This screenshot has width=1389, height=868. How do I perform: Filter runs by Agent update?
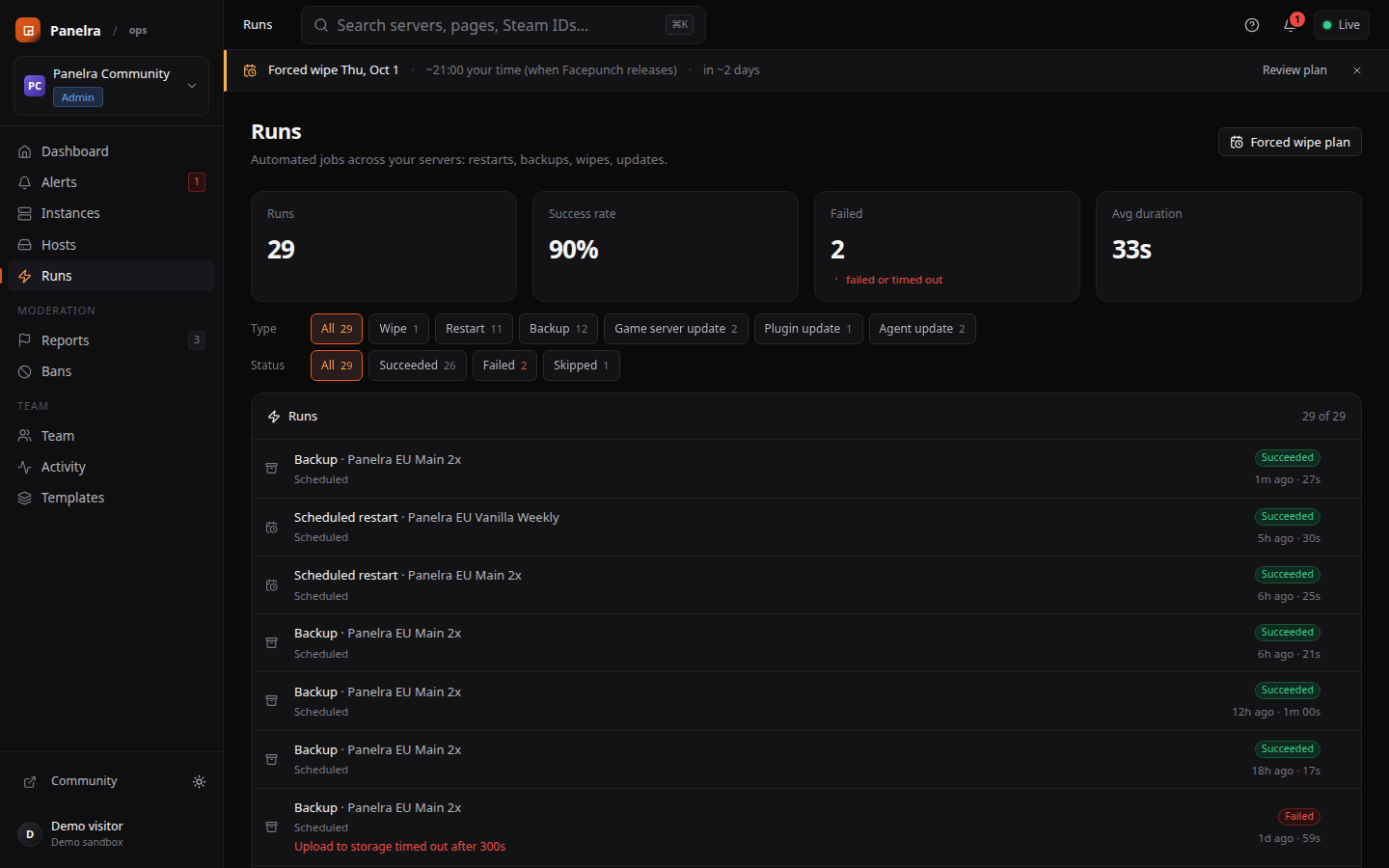[x=922, y=329]
